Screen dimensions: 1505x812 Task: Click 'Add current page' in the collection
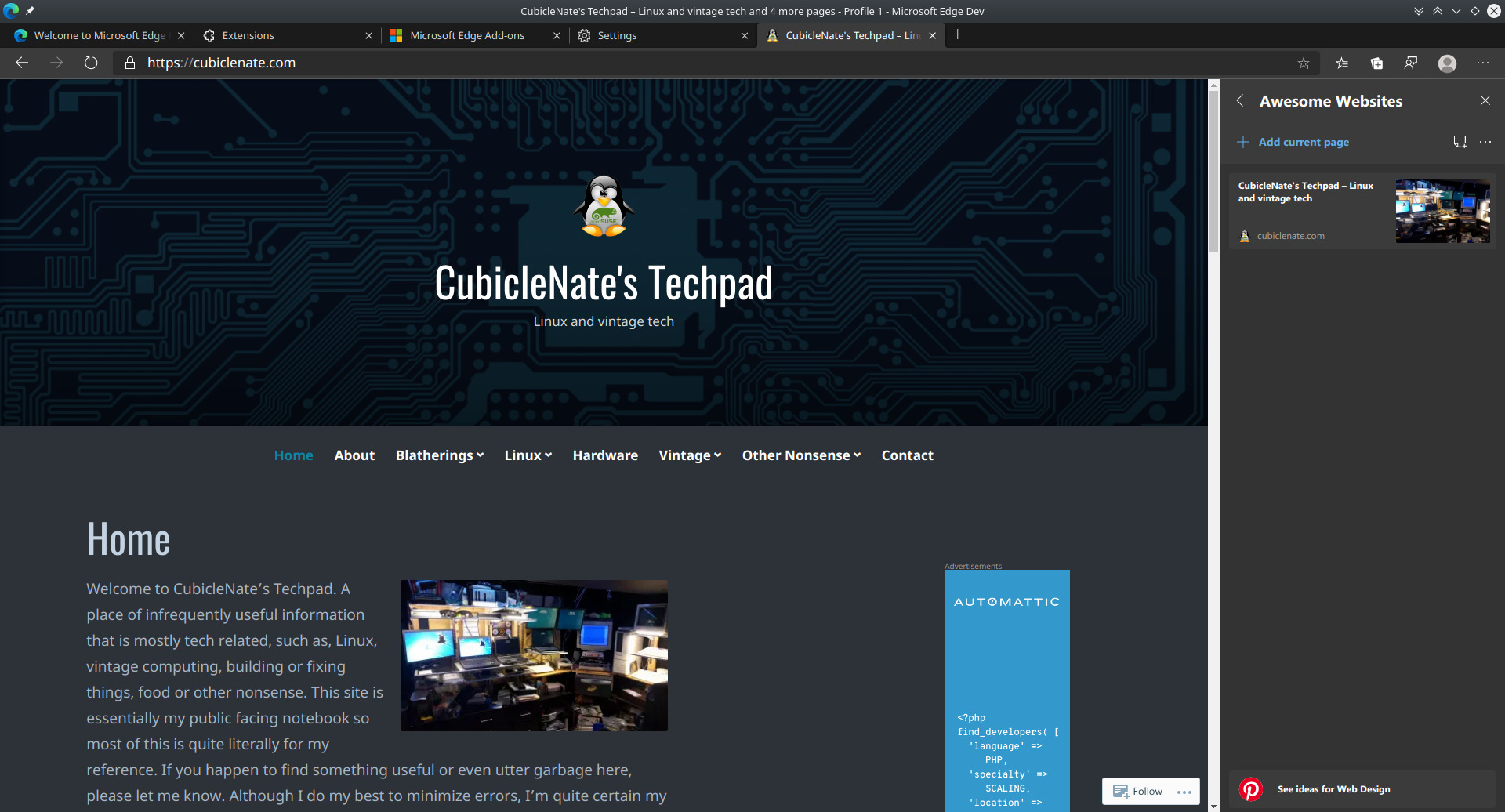(x=1304, y=142)
